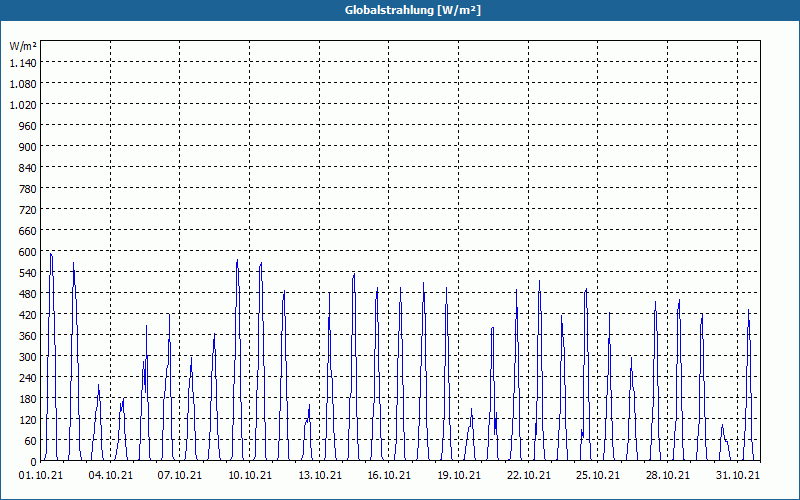Image resolution: width=800 pixels, height=500 pixels.
Task: Click the 120 y-axis label
Action: click(x=29, y=420)
